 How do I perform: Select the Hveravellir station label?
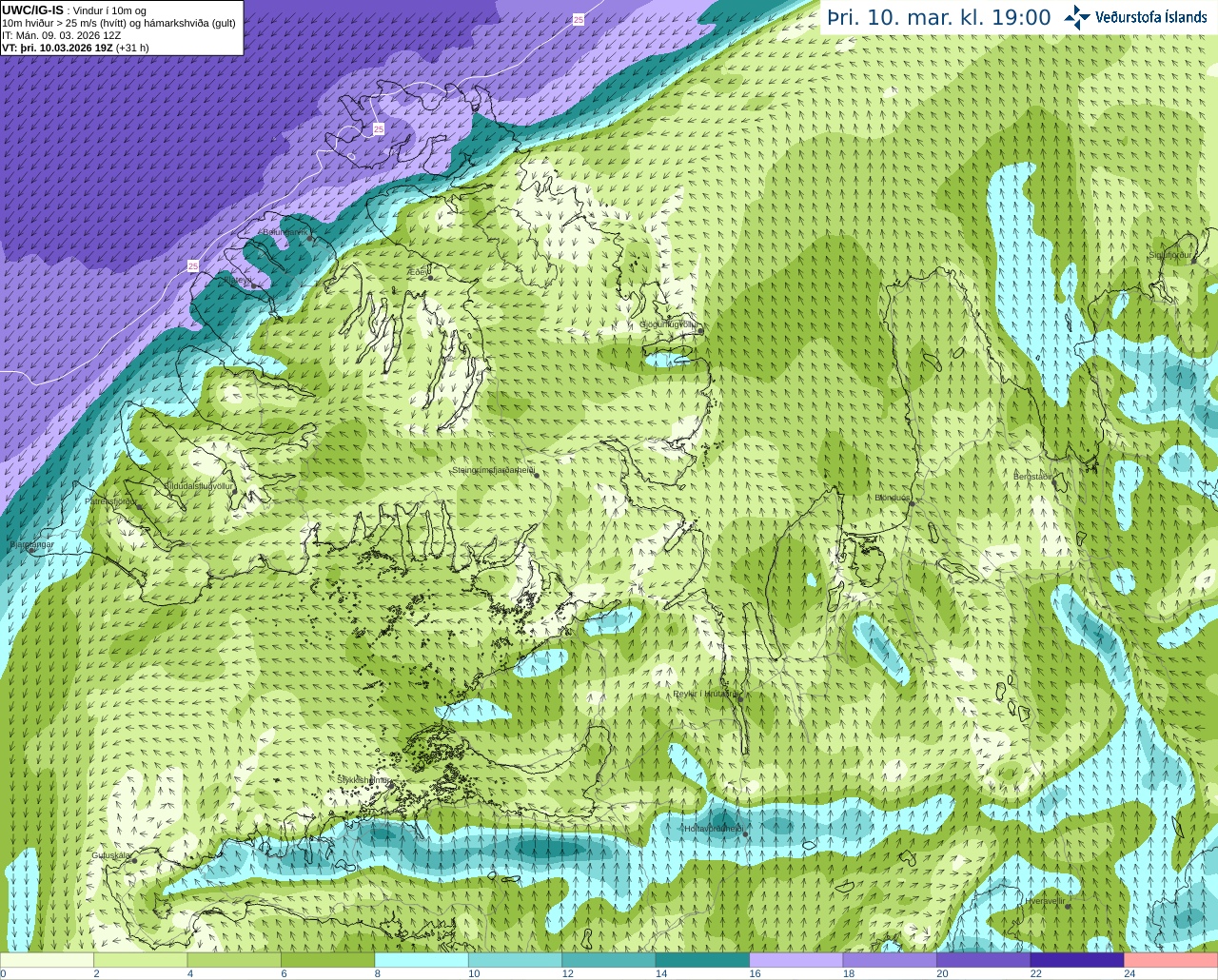pyautogui.click(x=1045, y=900)
